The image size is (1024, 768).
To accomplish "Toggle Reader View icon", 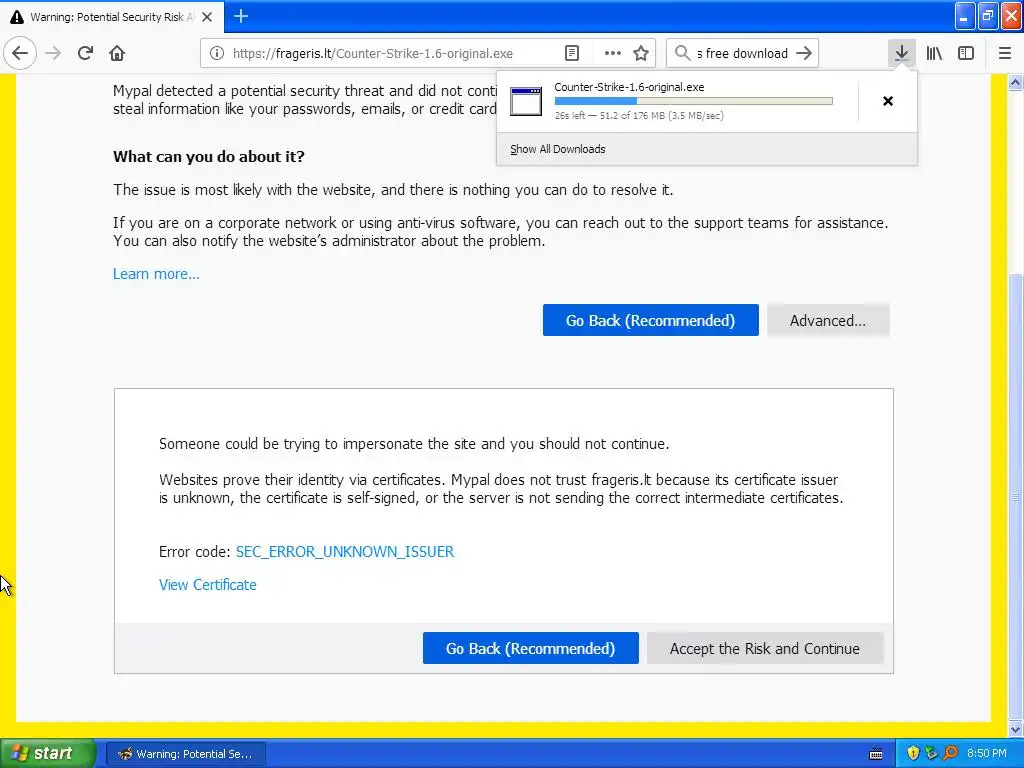I will click(x=571, y=54).
